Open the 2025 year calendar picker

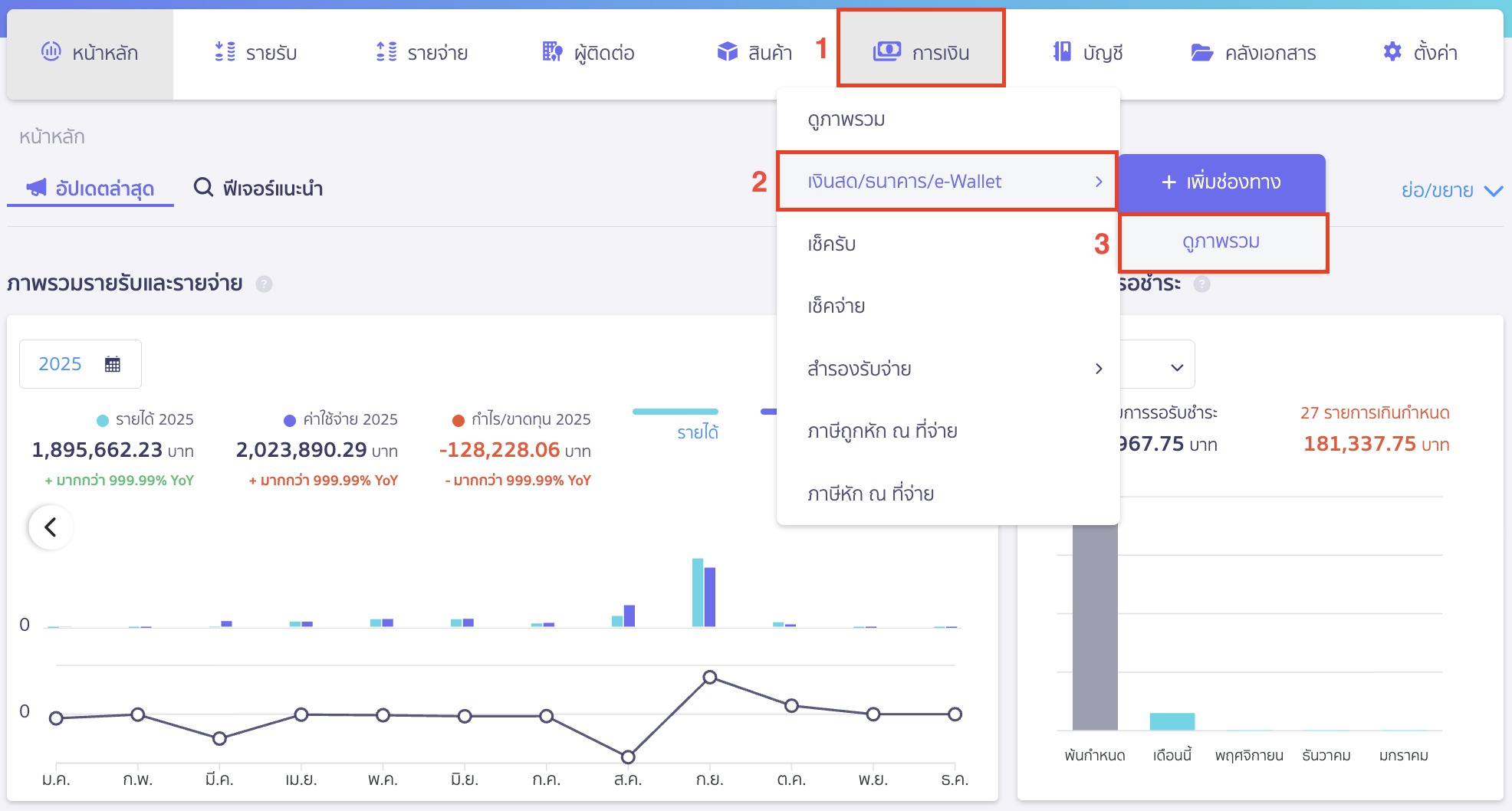[x=113, y=363]
